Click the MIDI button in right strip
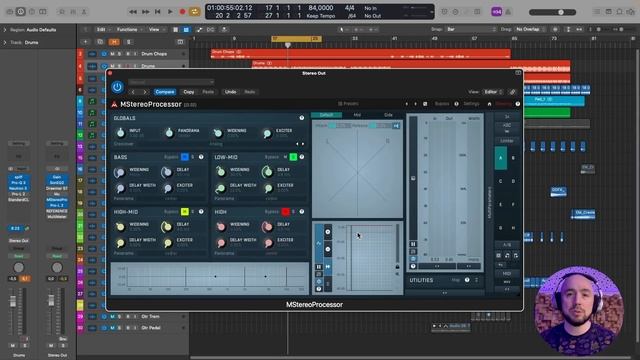 coord(507,273)
